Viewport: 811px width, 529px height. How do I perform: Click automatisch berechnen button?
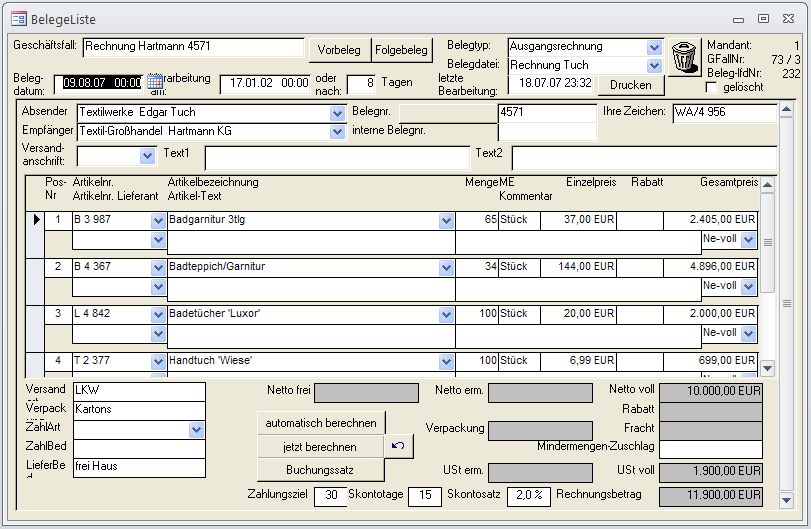click(321, 423)
